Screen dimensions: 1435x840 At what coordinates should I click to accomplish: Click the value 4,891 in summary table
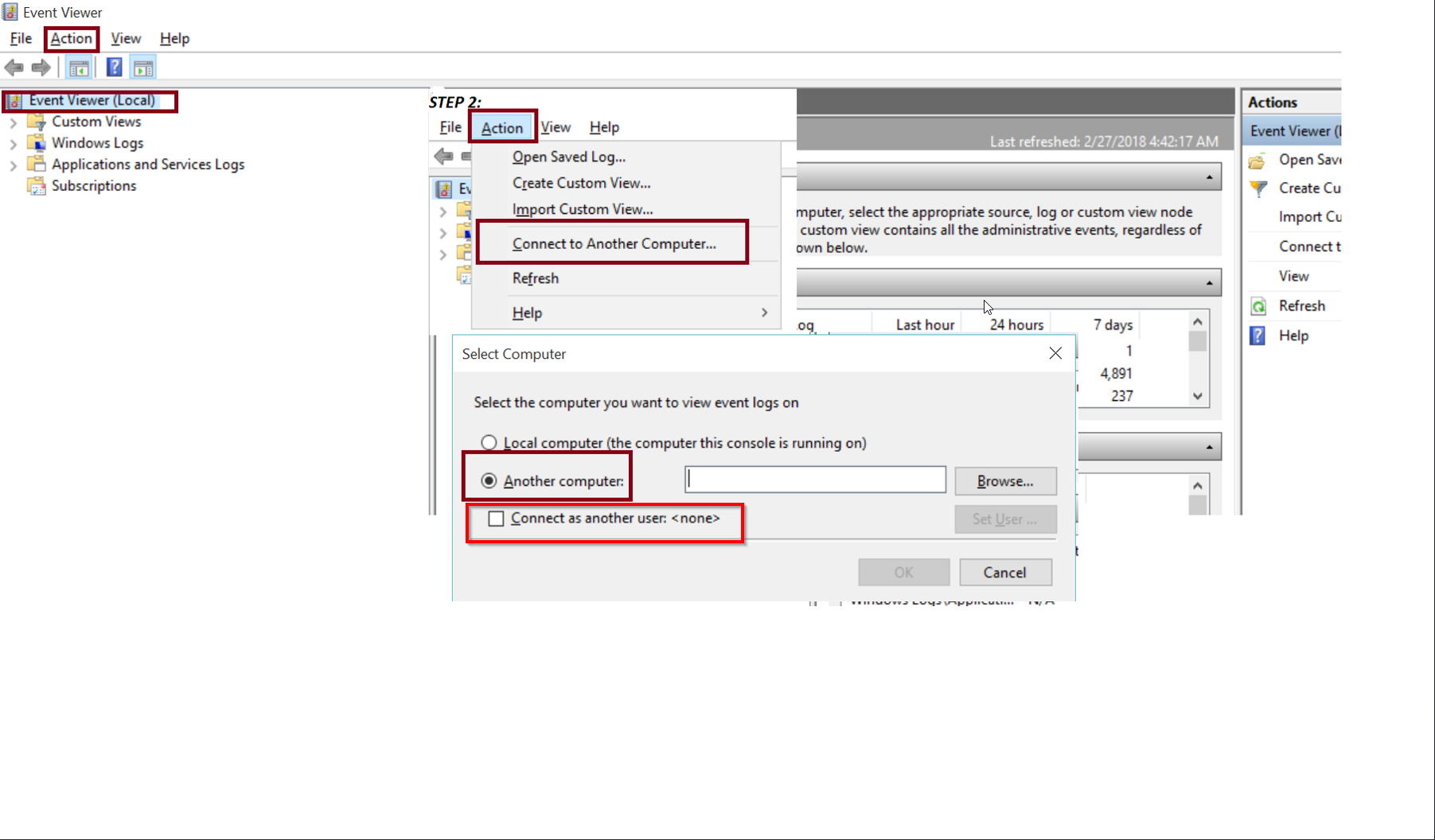click(1116, 374)
